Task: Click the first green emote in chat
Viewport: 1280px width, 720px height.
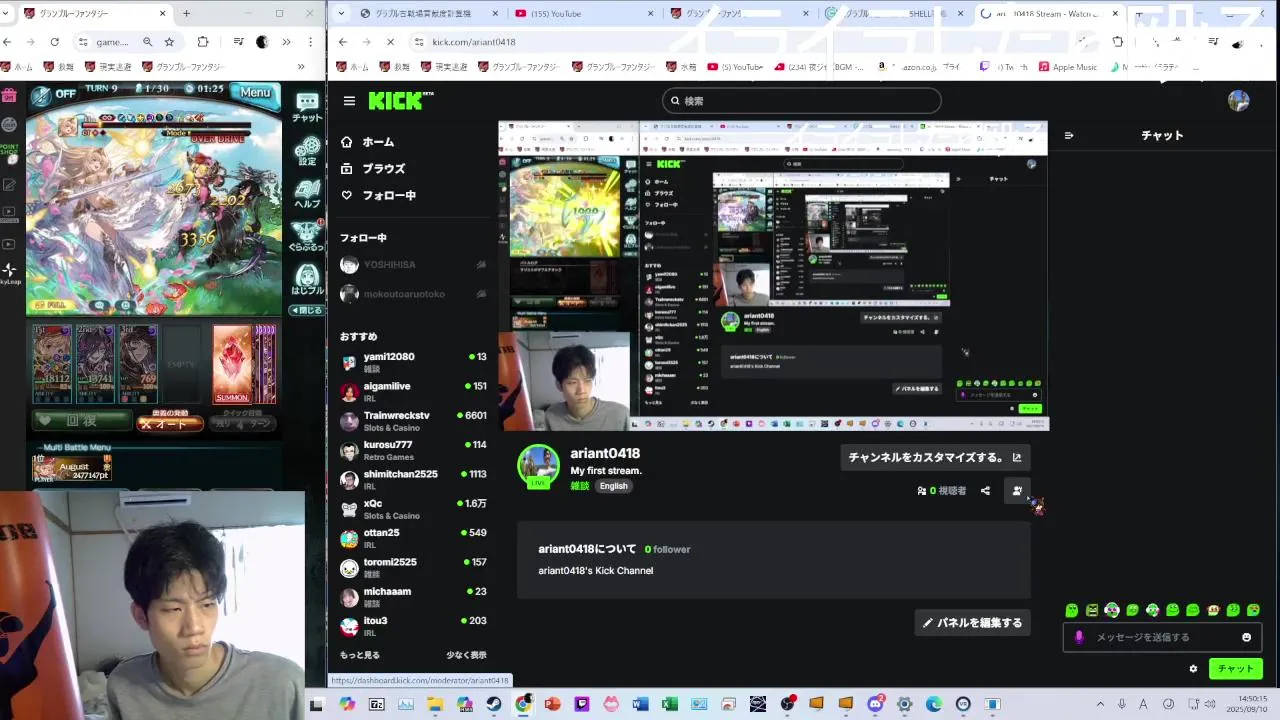Action: pyautogui.click(x=1072, y=610)
